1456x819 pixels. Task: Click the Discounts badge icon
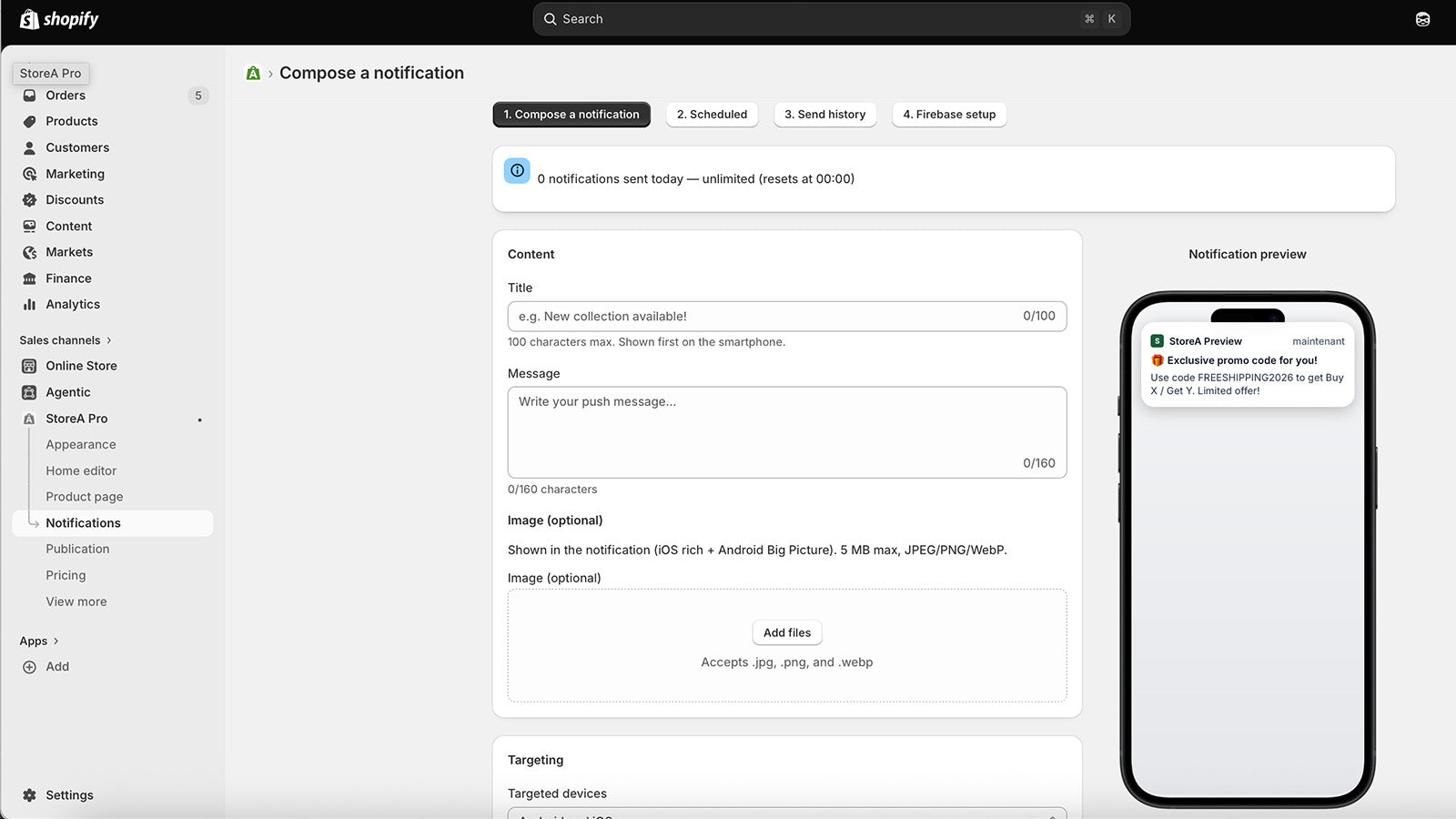(29, 200)
